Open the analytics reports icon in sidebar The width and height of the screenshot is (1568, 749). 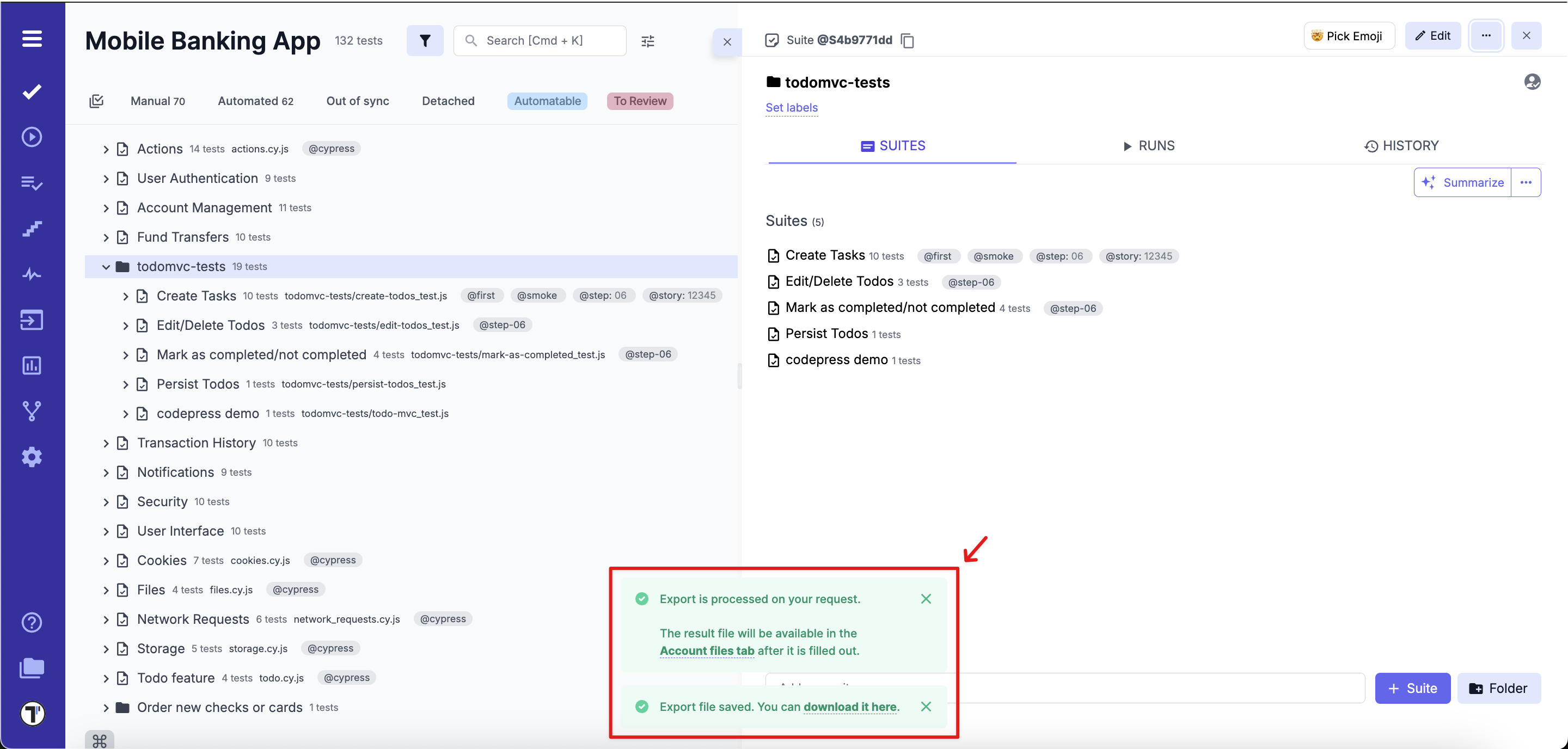pos(31,365)
